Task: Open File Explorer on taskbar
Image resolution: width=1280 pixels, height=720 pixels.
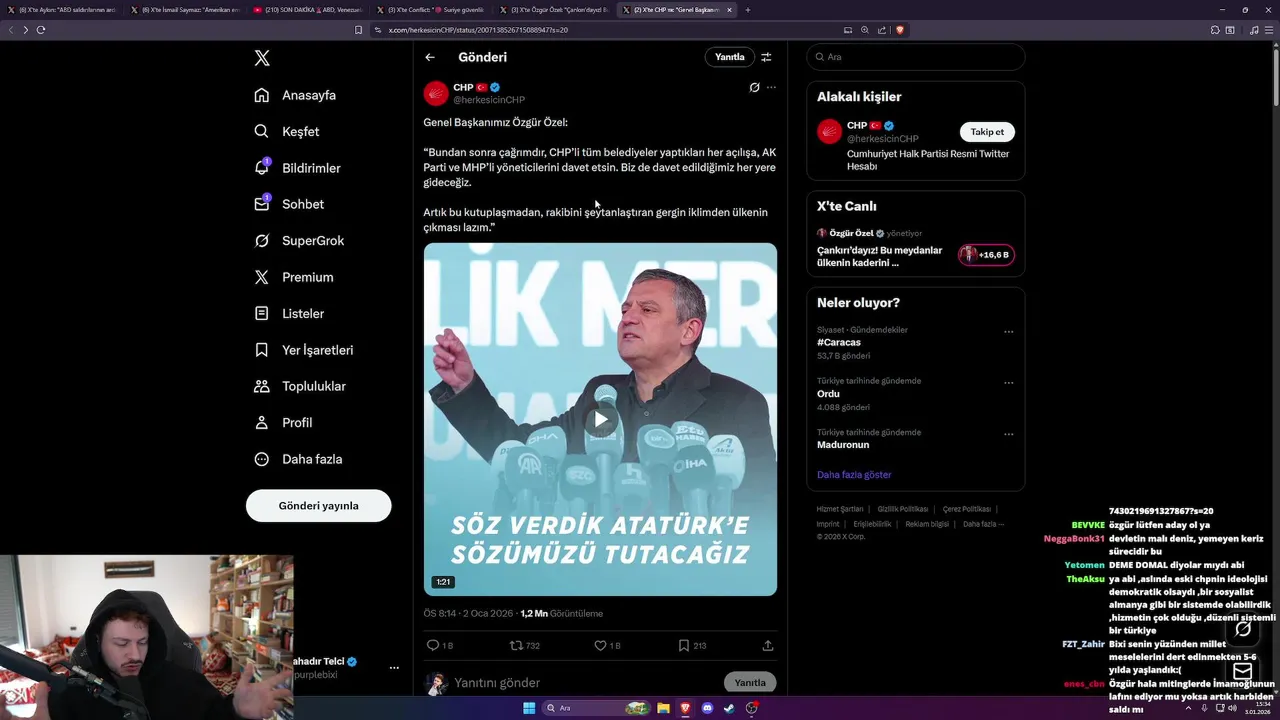Action: [663, 708]
